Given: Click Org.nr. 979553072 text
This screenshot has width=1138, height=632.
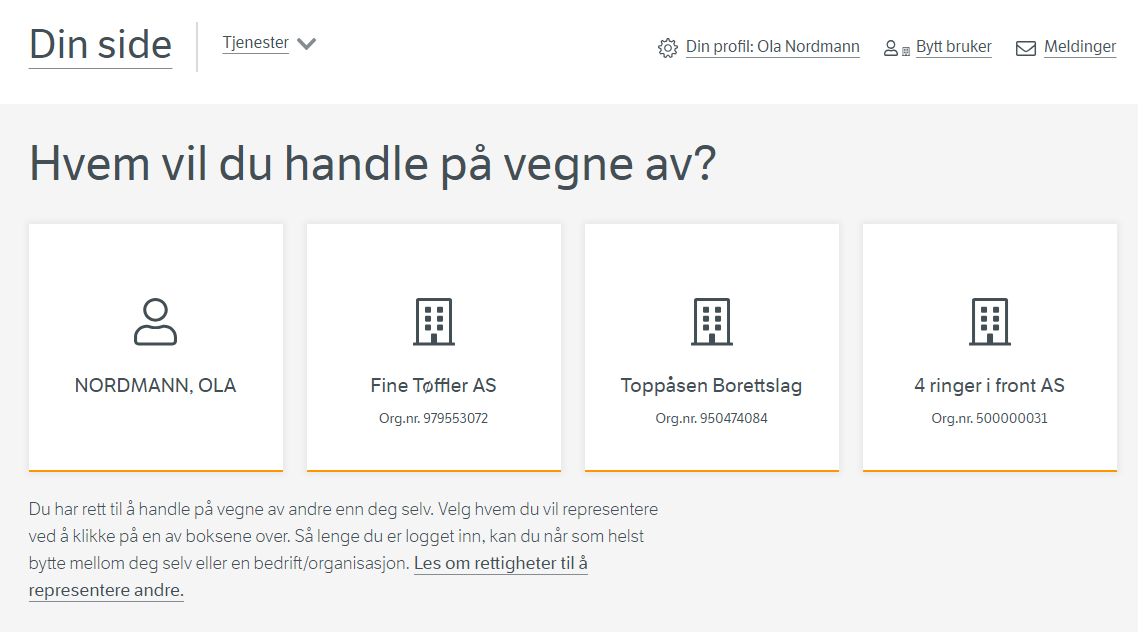Looking at the screenshot, I should point(433,419).
